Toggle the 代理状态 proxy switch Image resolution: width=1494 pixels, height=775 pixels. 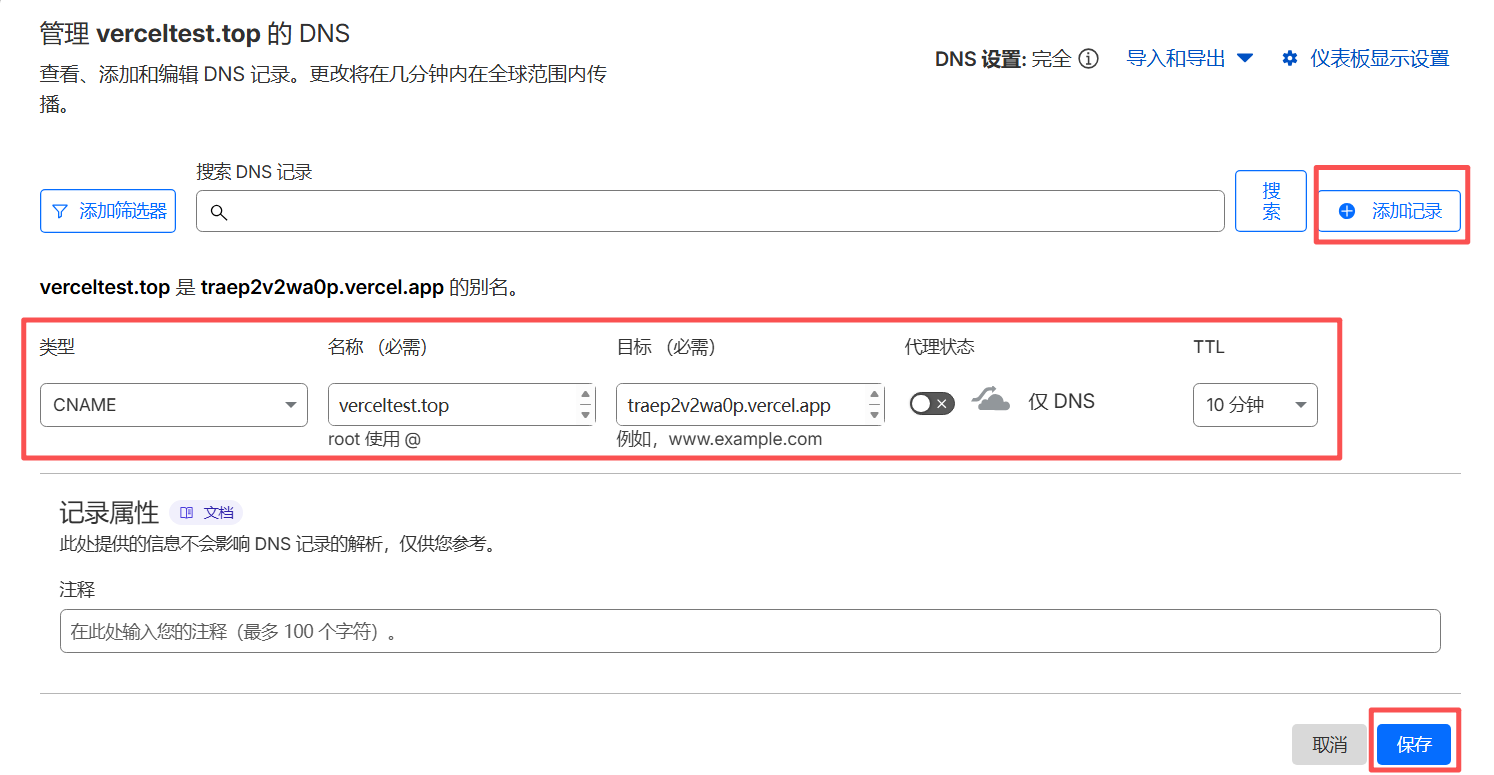pos(932,403)
